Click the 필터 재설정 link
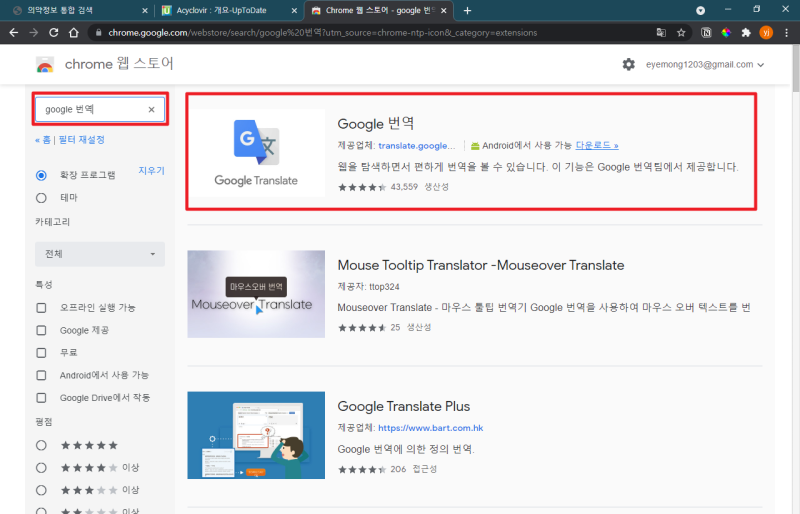Screen dimensions: 800x514 (x=82, y=139)
